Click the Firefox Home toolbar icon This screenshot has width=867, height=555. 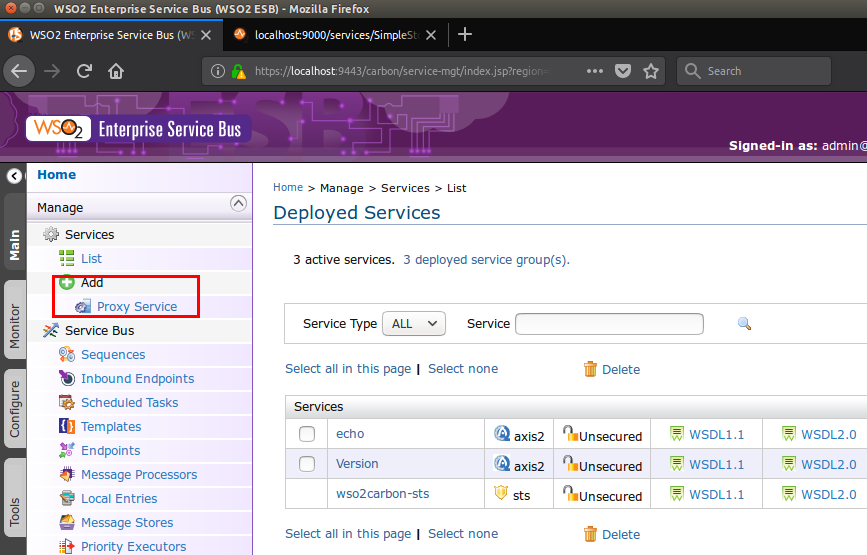(x=116, y=71)
